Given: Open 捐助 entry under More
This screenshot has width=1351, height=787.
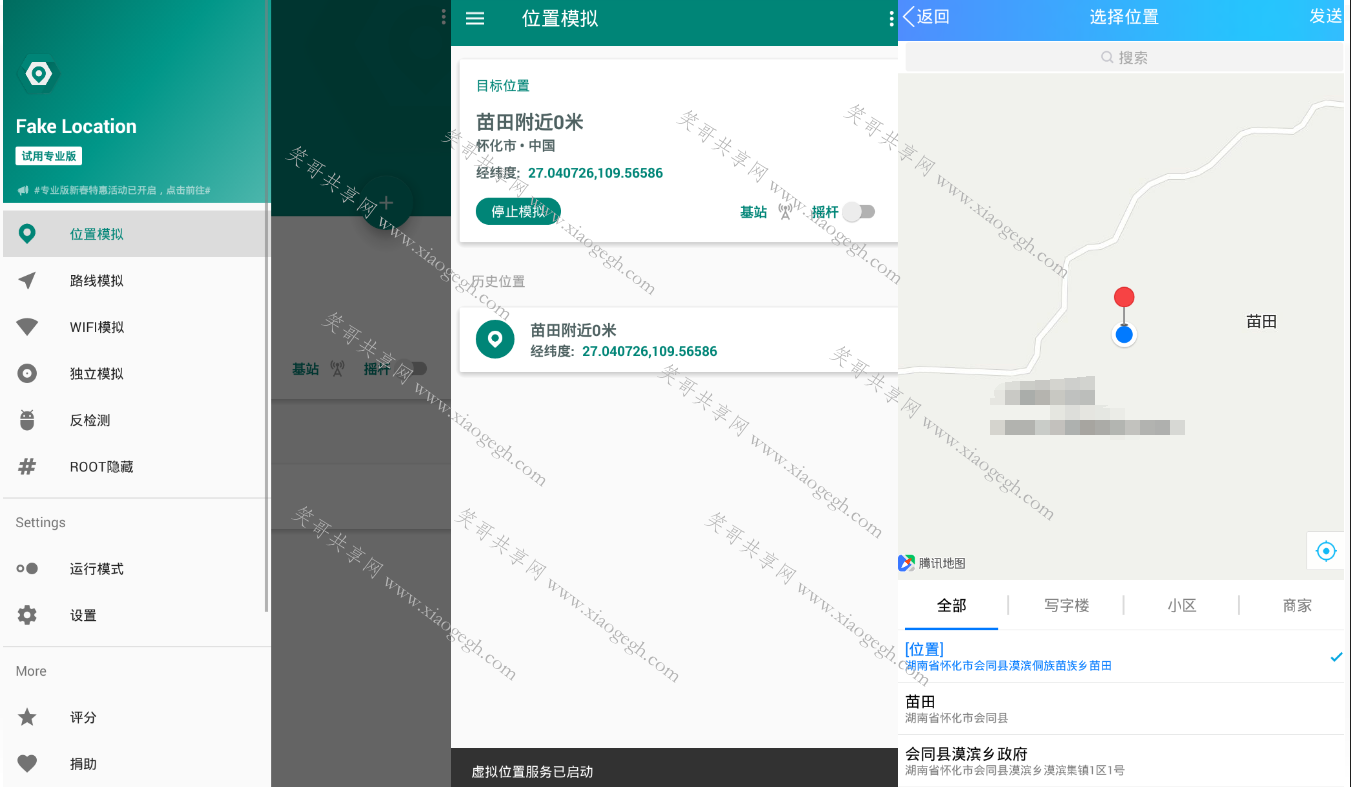Looking at the screenshot, I should point(135,764).
